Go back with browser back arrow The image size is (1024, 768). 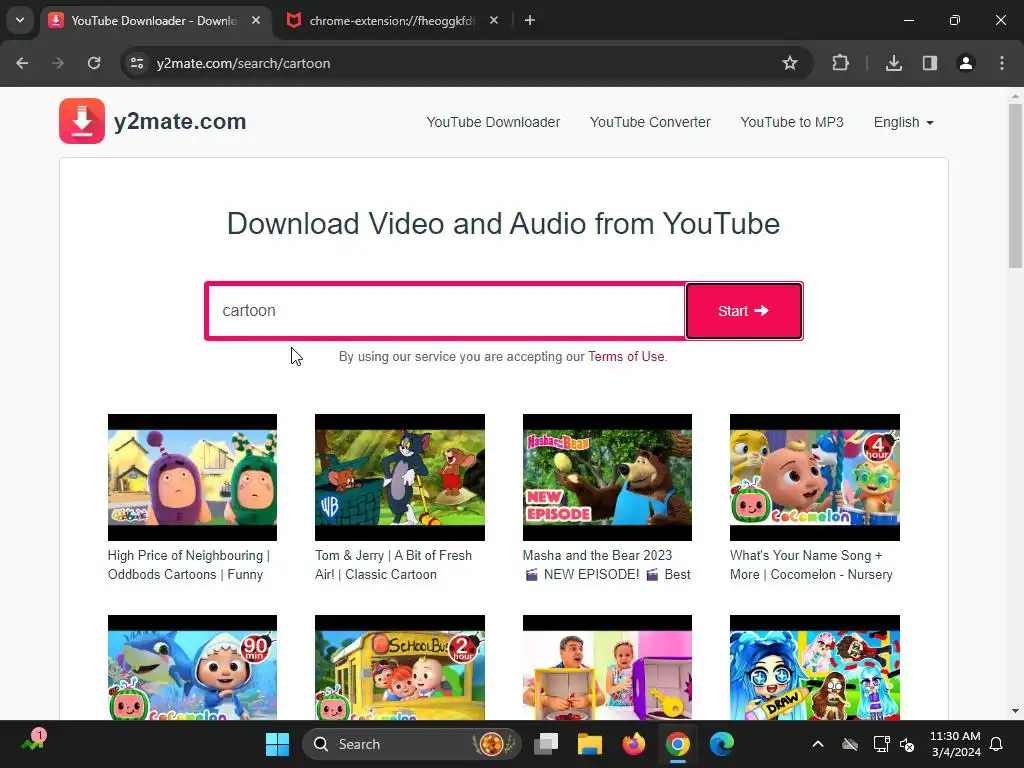(x=22, y=63)
